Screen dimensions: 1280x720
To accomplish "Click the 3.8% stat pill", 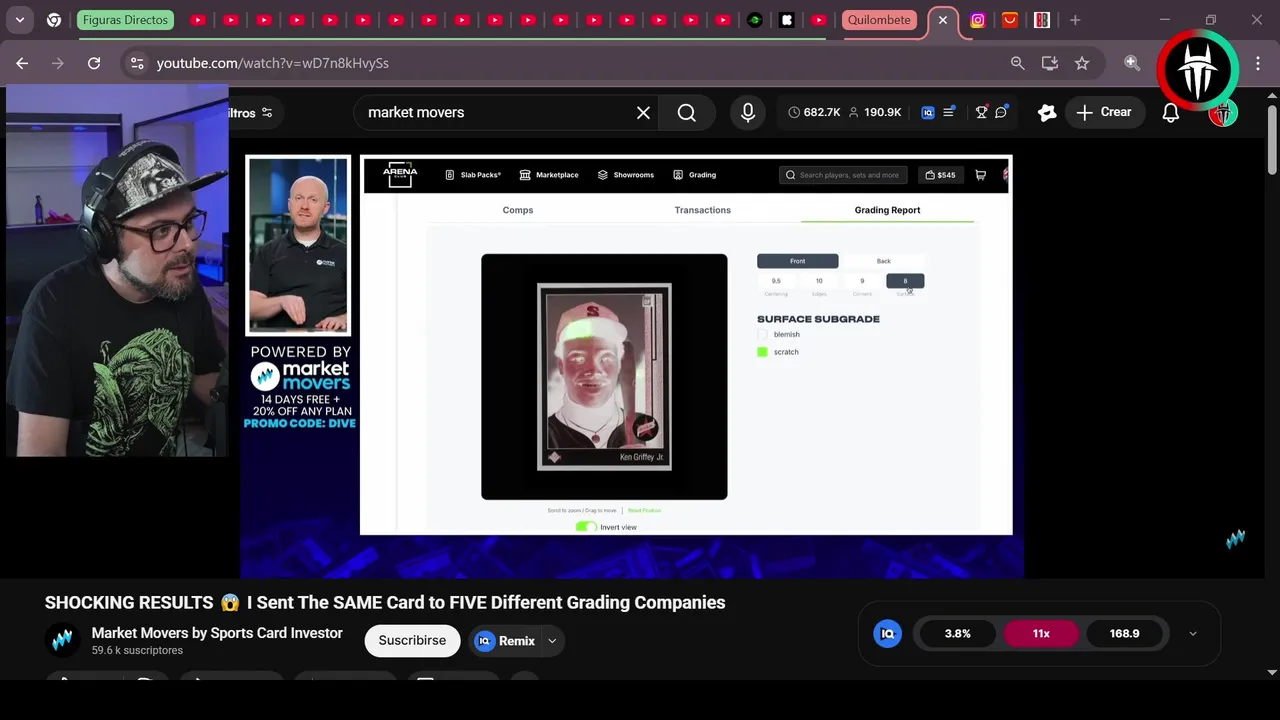I will (x=958, y=634).
